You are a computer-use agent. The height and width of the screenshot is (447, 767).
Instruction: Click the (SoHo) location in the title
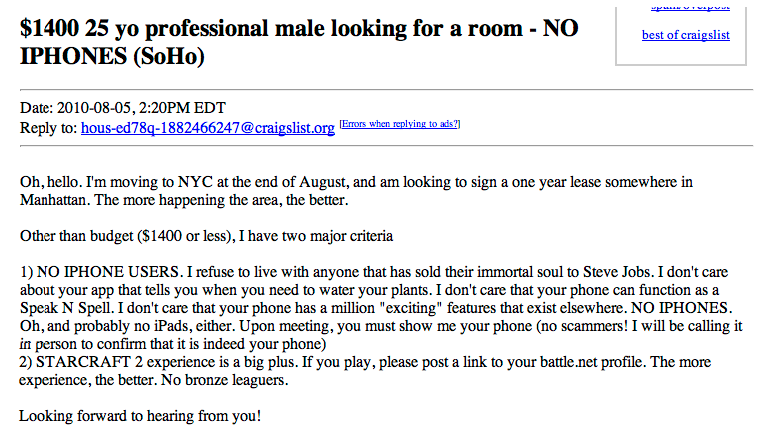point(169,56)
